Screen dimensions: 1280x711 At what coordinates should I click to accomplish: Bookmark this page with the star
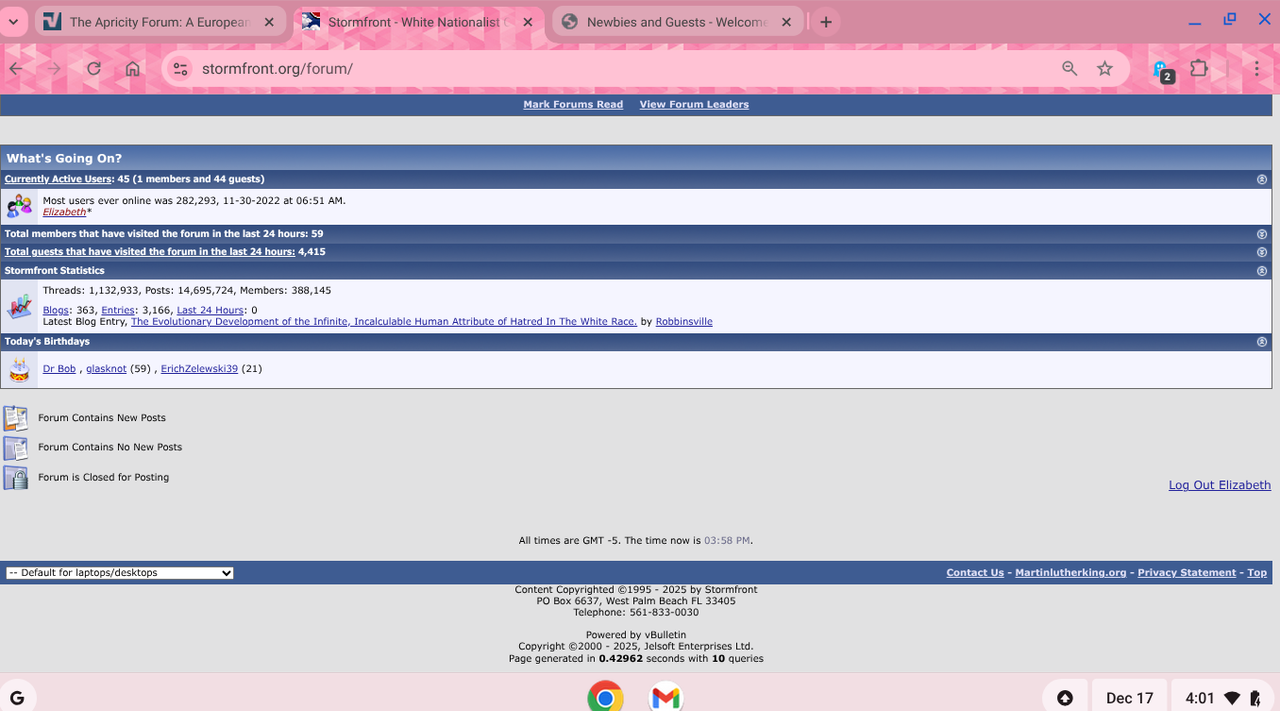coord(1105,68)
